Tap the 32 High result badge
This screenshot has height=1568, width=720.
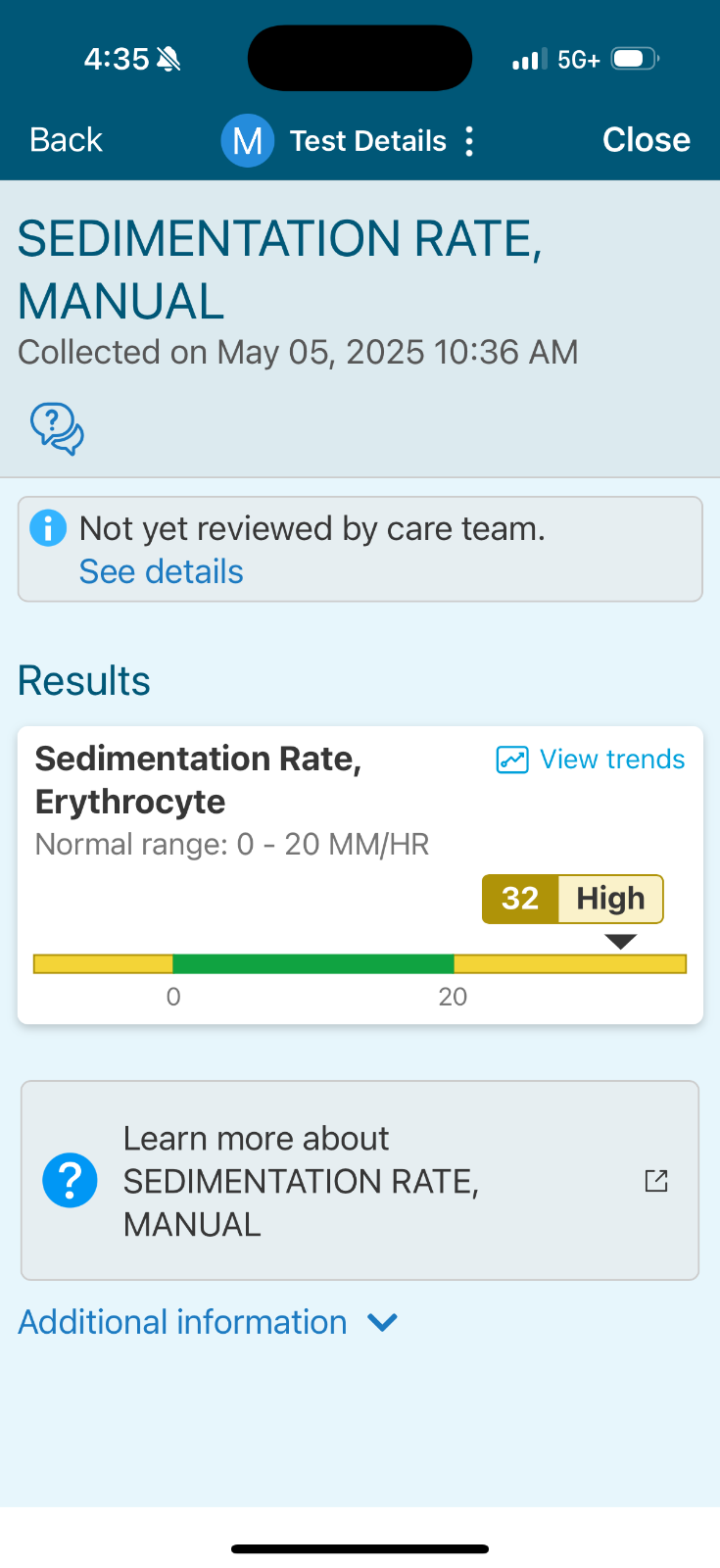click(x=573, y=899)
